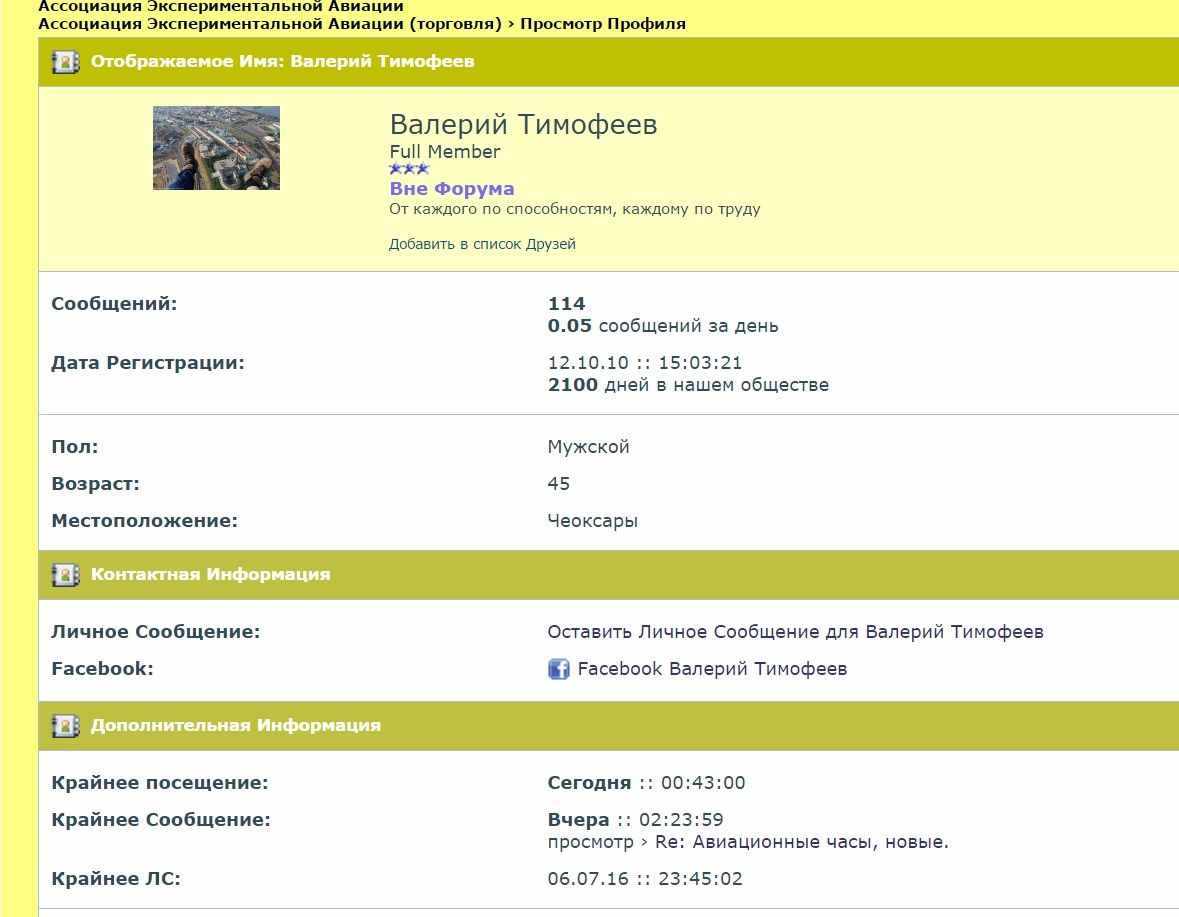Click the просмотр link under Крайнее Сообщение
The width and height of the screenshot is (1179, 917).
pyautogui.click(x=590, y=842)
